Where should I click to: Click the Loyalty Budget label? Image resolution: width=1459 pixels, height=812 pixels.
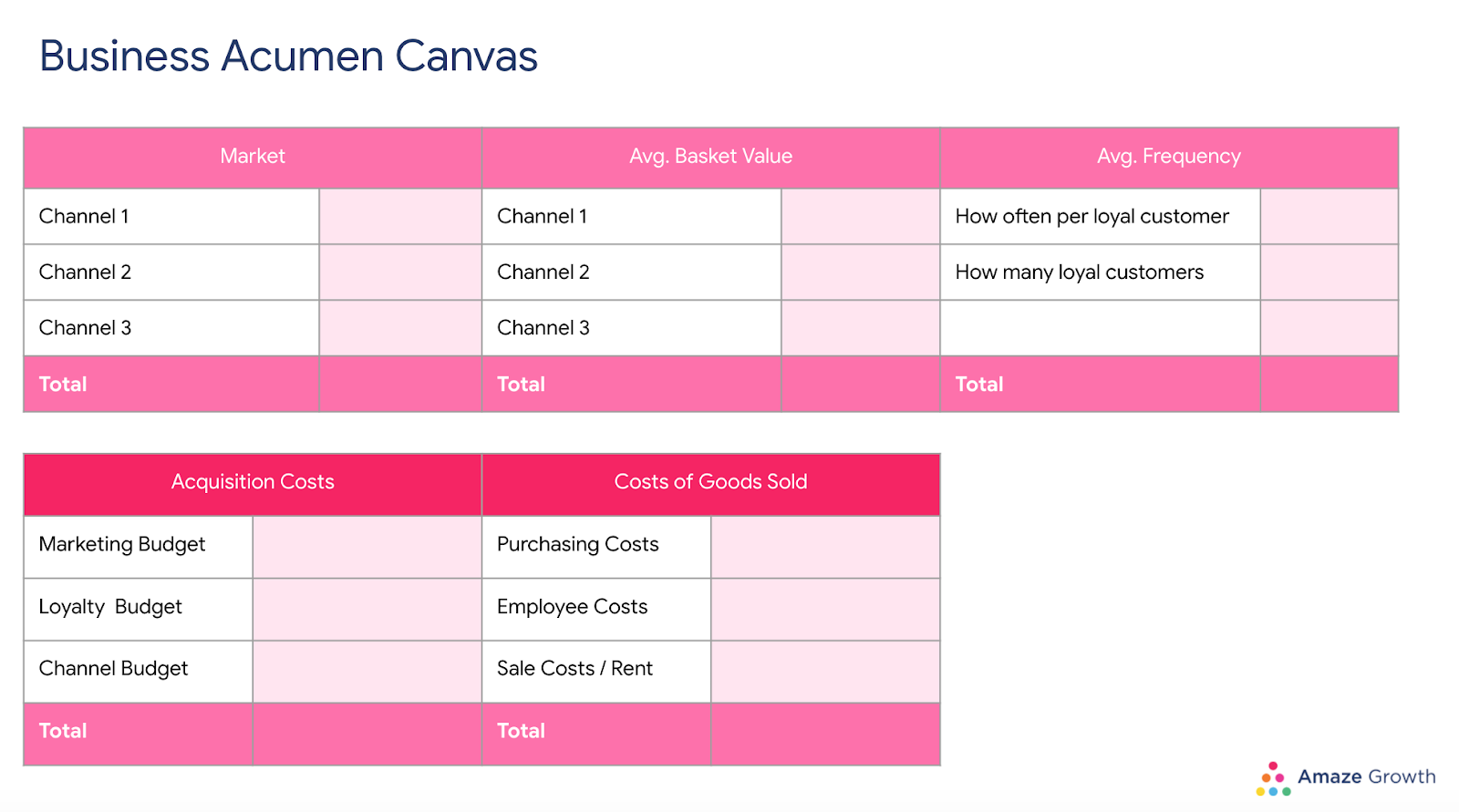click(x=110, y=607)
